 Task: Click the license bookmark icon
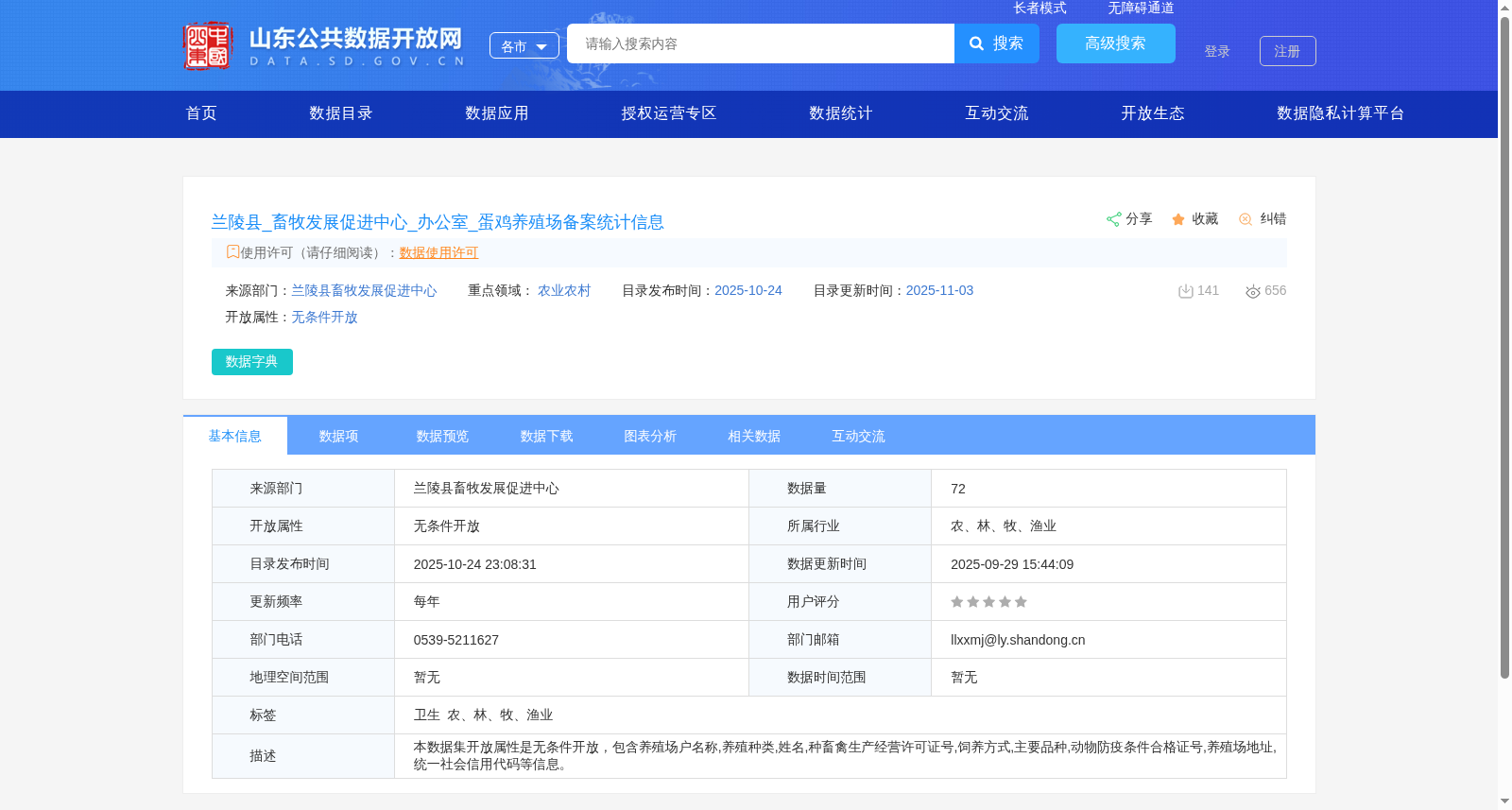(x=232, y=251)
